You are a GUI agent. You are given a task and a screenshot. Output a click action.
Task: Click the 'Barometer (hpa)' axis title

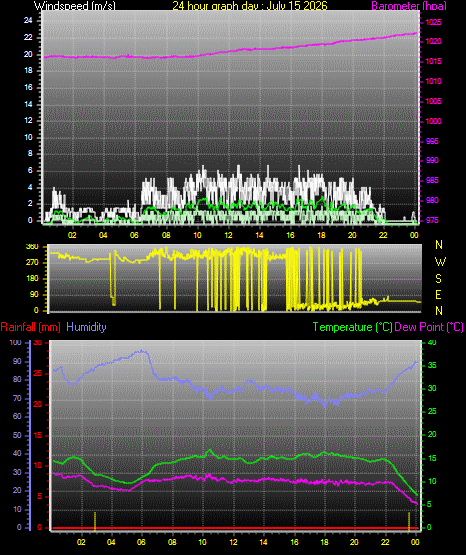pyautogui.click(x=409, y=6)
